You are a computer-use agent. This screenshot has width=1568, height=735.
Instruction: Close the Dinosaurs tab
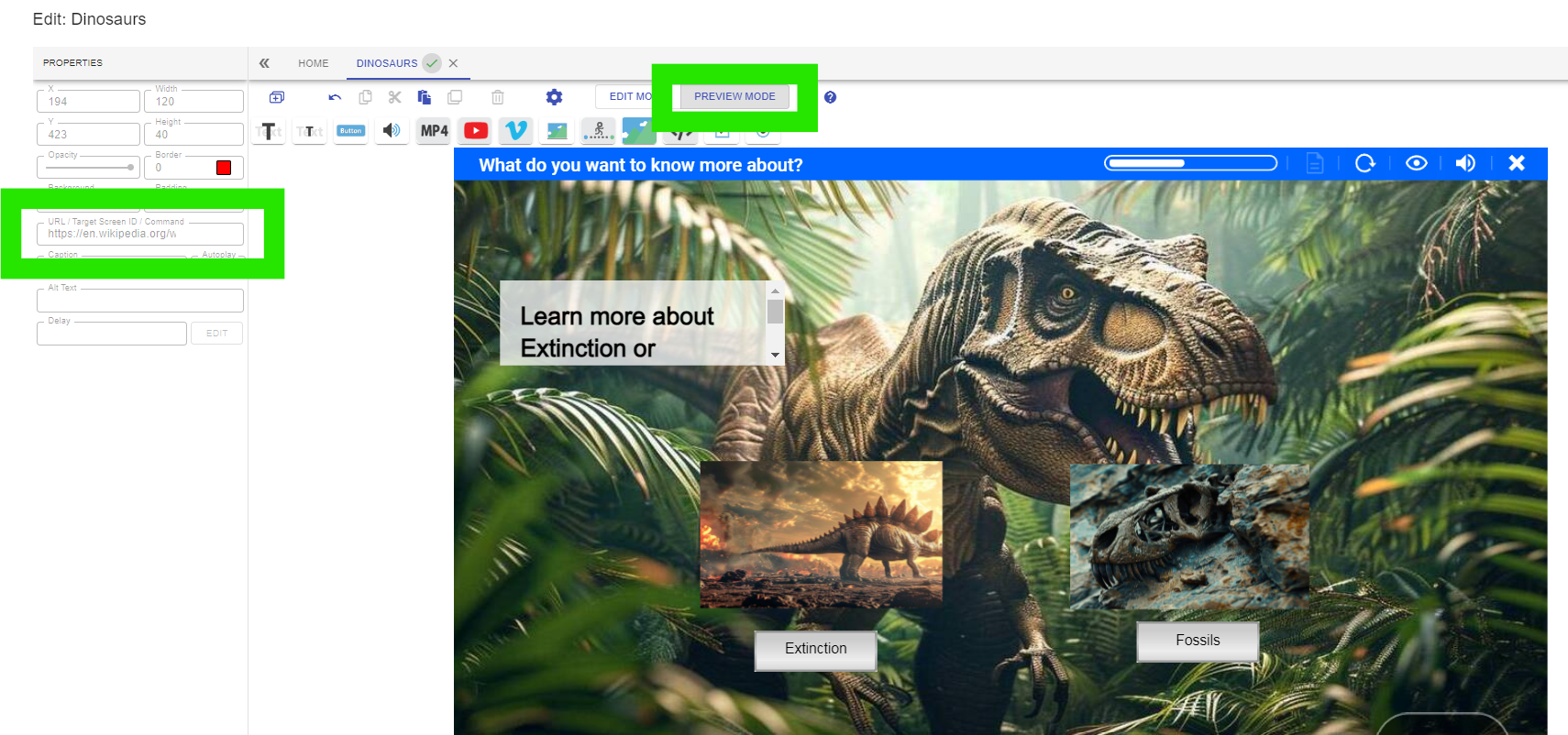pyautogui.click(x=453, y=63)
